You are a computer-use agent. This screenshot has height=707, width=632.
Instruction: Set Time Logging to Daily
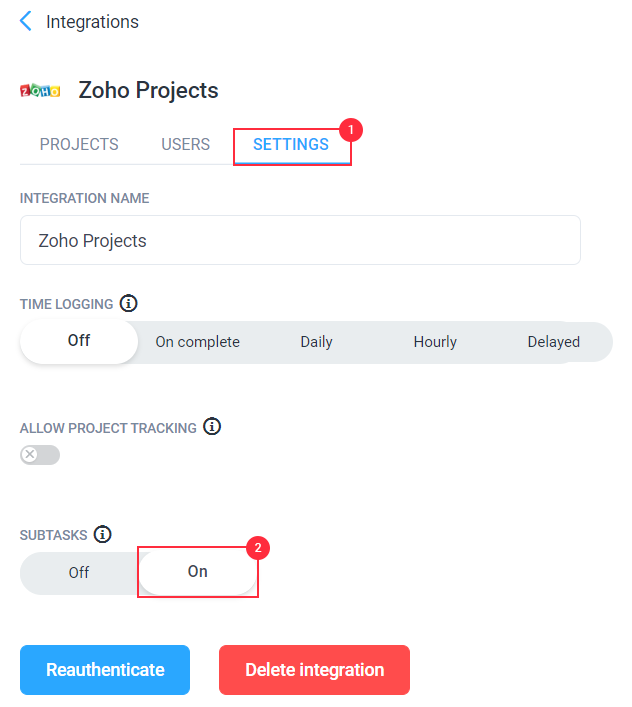(x=316, y=342)
